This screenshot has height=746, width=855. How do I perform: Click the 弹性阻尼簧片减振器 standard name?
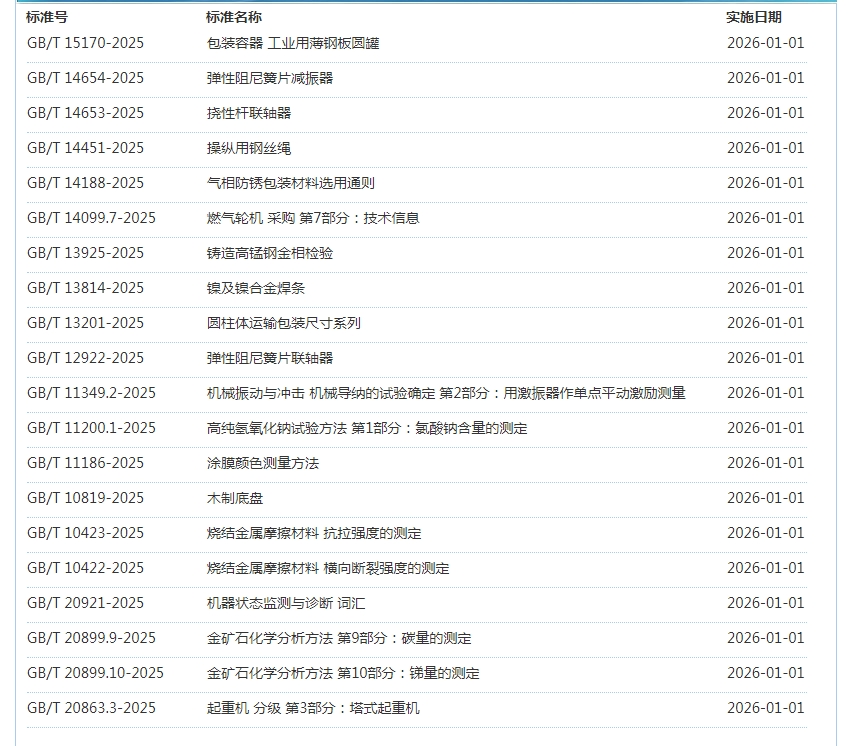[x=270, y=78]
